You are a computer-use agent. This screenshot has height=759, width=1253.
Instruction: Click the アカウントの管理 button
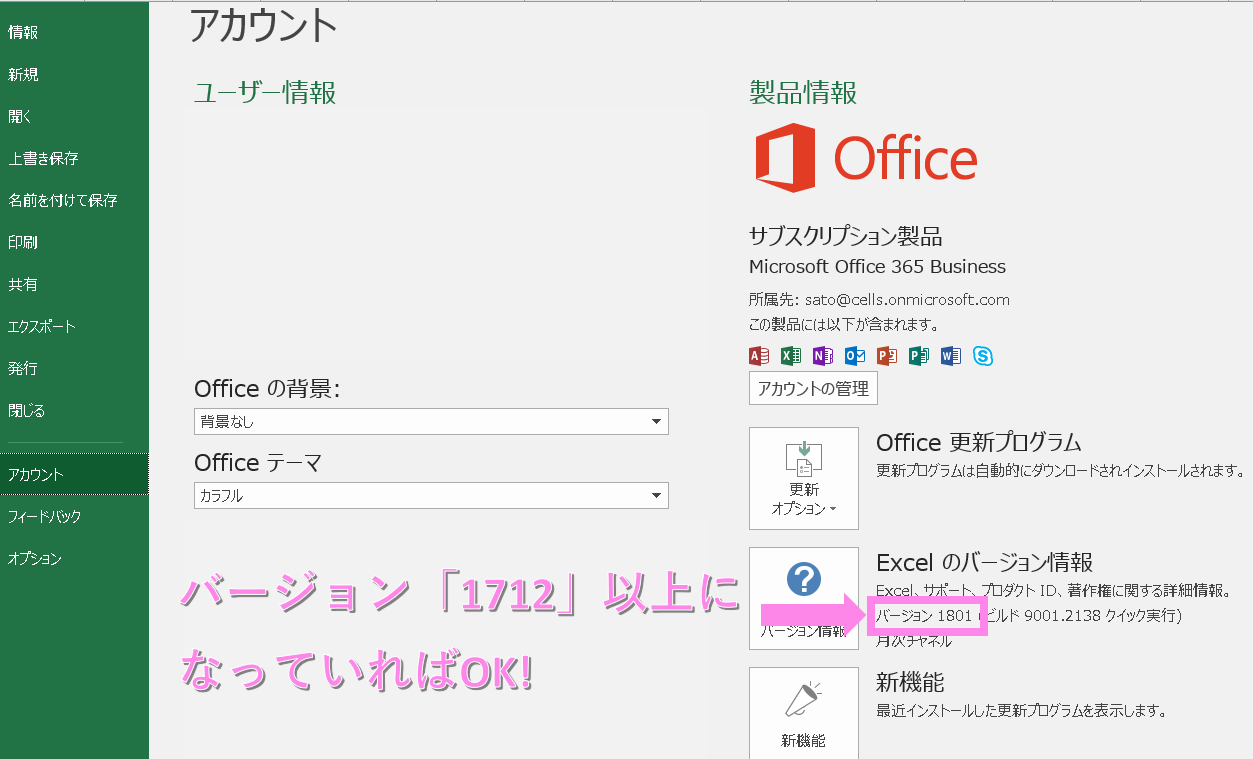812,388
